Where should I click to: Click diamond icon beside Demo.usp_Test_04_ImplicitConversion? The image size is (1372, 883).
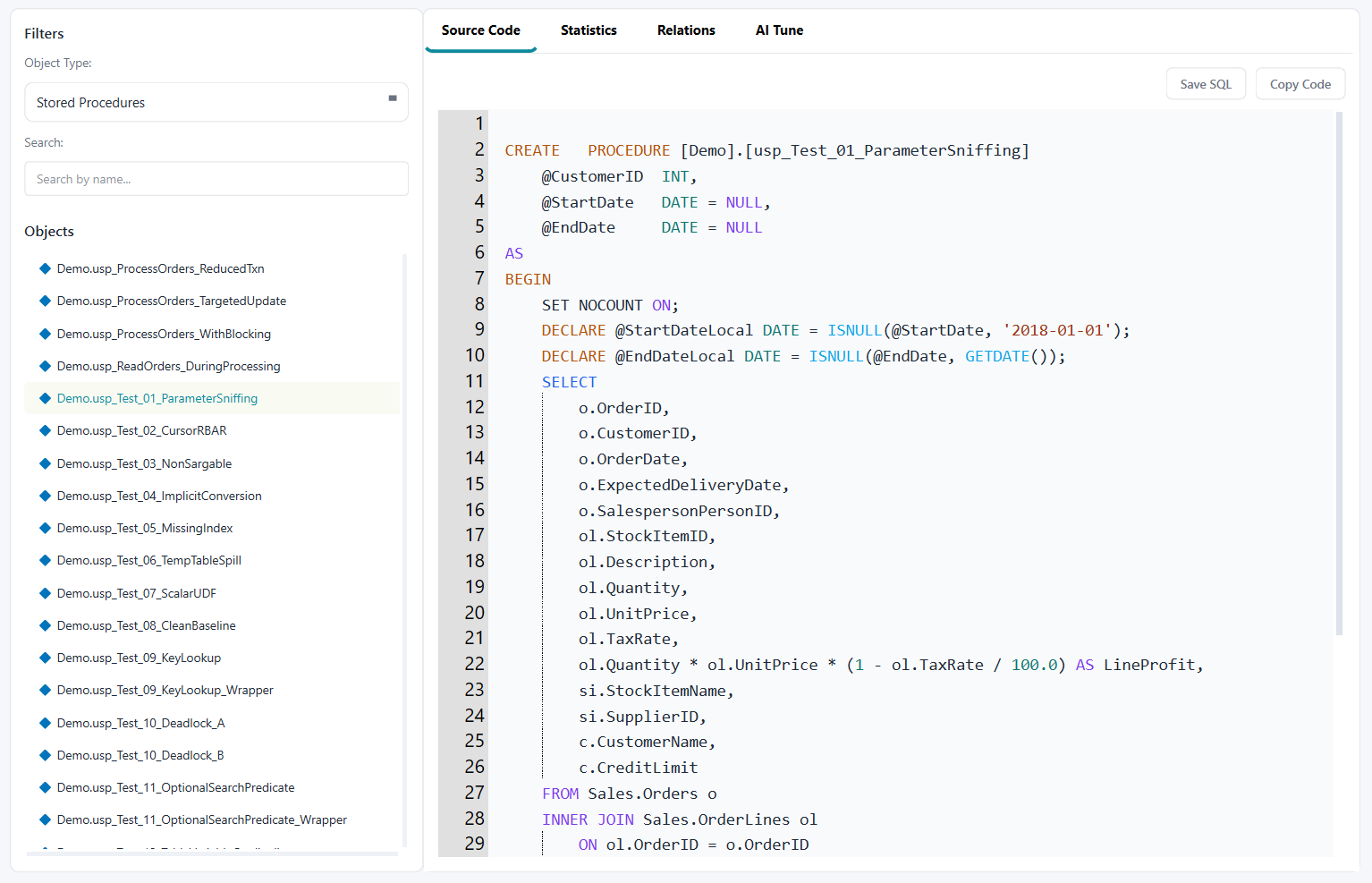pos(45,496)
